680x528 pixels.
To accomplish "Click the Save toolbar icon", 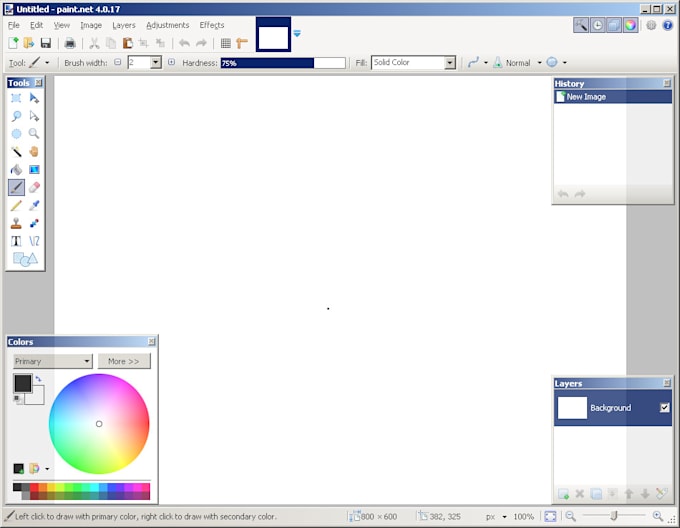I will pyautogui.click(x=46, y=43).
